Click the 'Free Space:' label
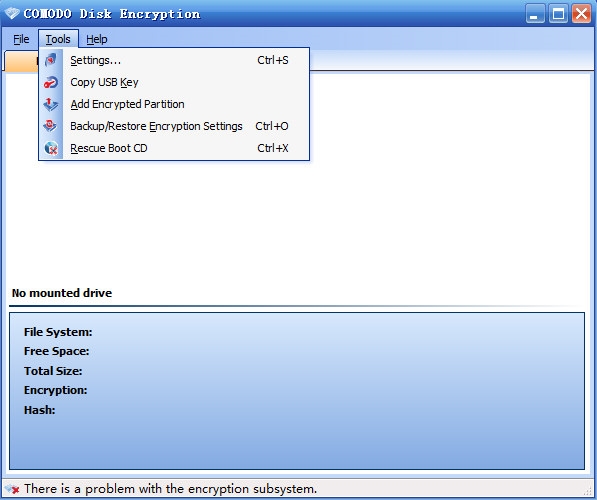Viewport: 597px width, 500px height. tap(56, 351)
